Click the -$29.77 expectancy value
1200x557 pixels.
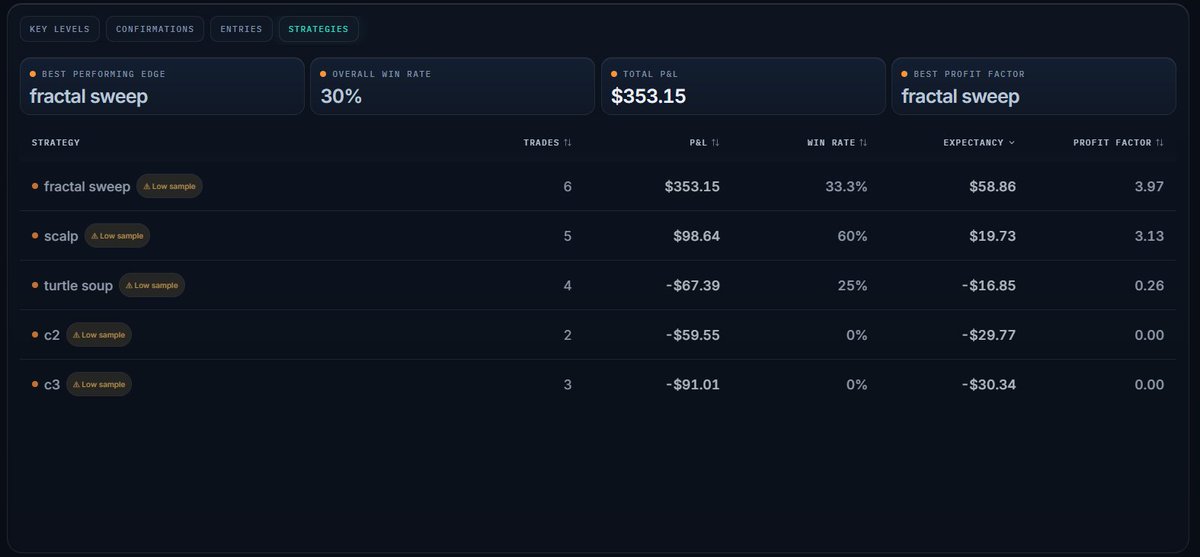pyautogui.click(x=988, y=335)
